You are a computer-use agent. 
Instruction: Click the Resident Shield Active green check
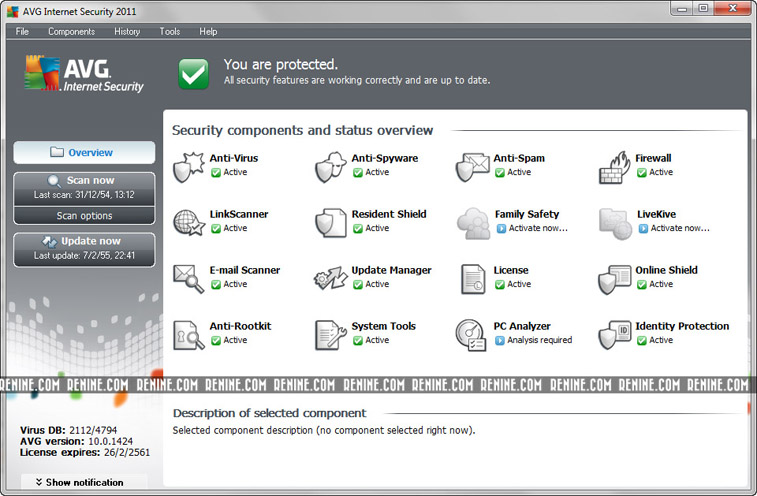[x=358, y=228]
